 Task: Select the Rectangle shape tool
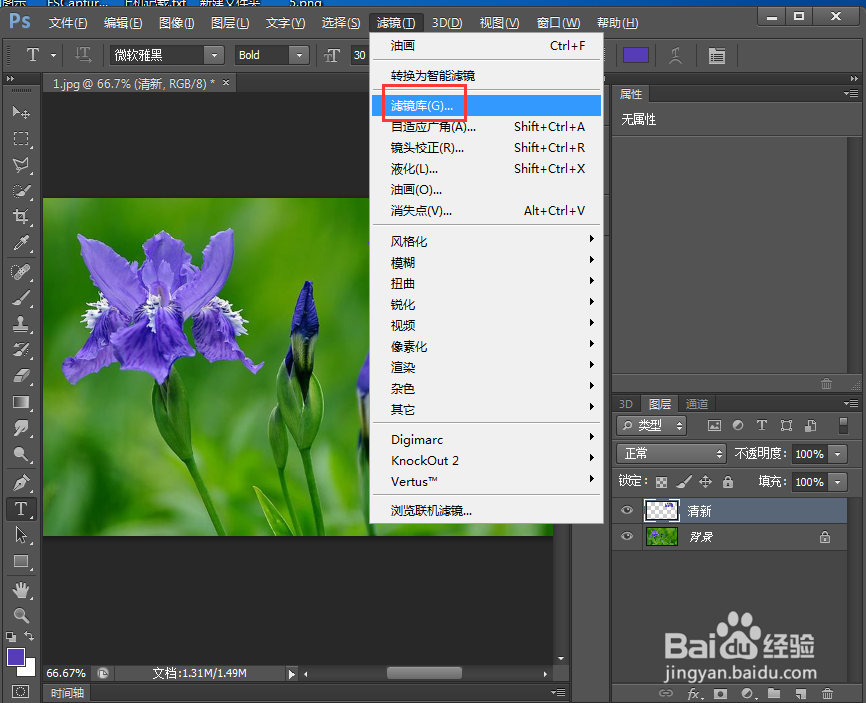coord(21,562)
